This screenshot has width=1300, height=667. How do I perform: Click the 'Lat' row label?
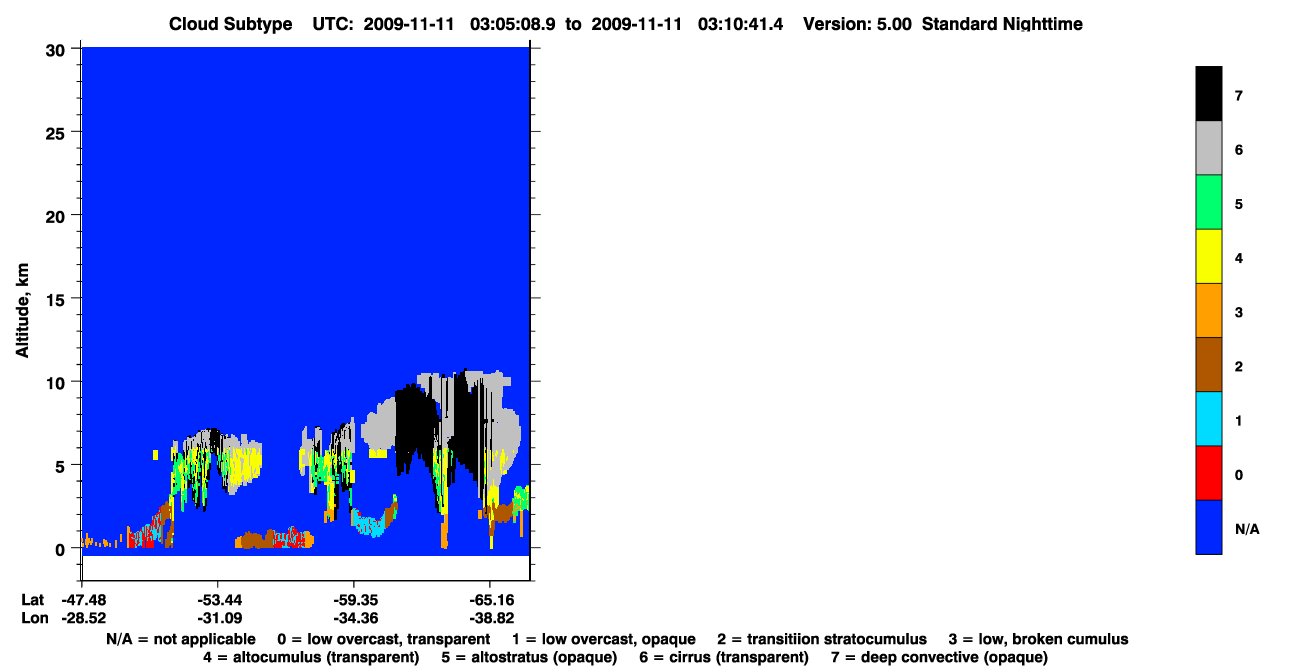pyautogui.click(x=33, y=600)
